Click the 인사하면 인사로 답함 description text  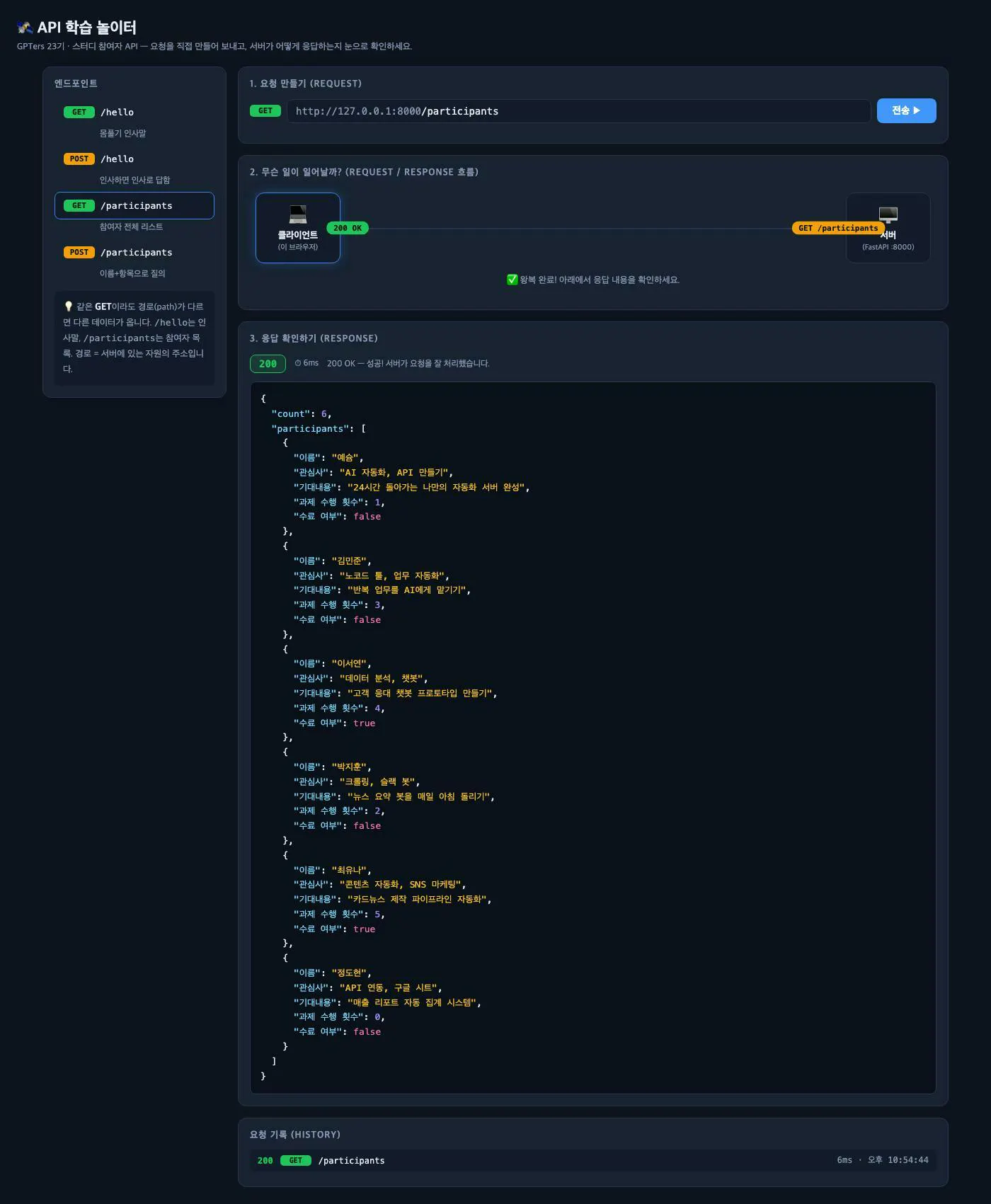click(134, 180)
